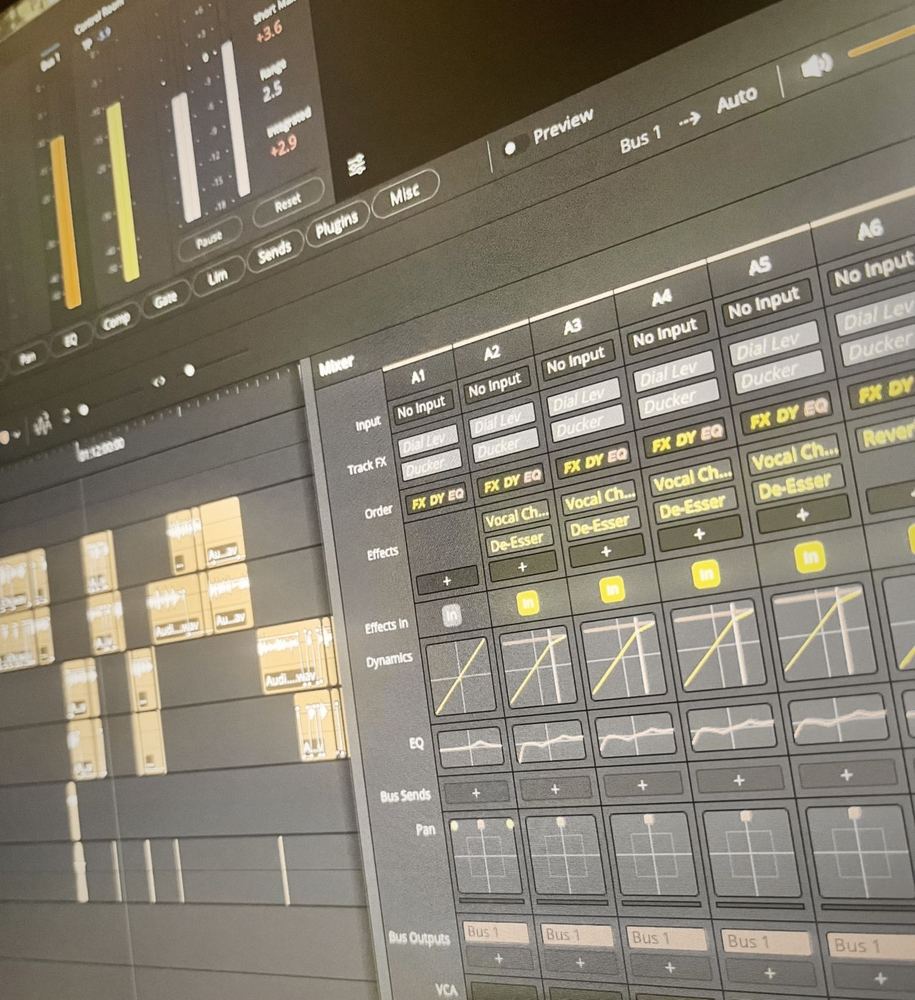Open the A2 No Input dropdown
The width and height of the screenshot is (915, 1000).
pos(494,385)
